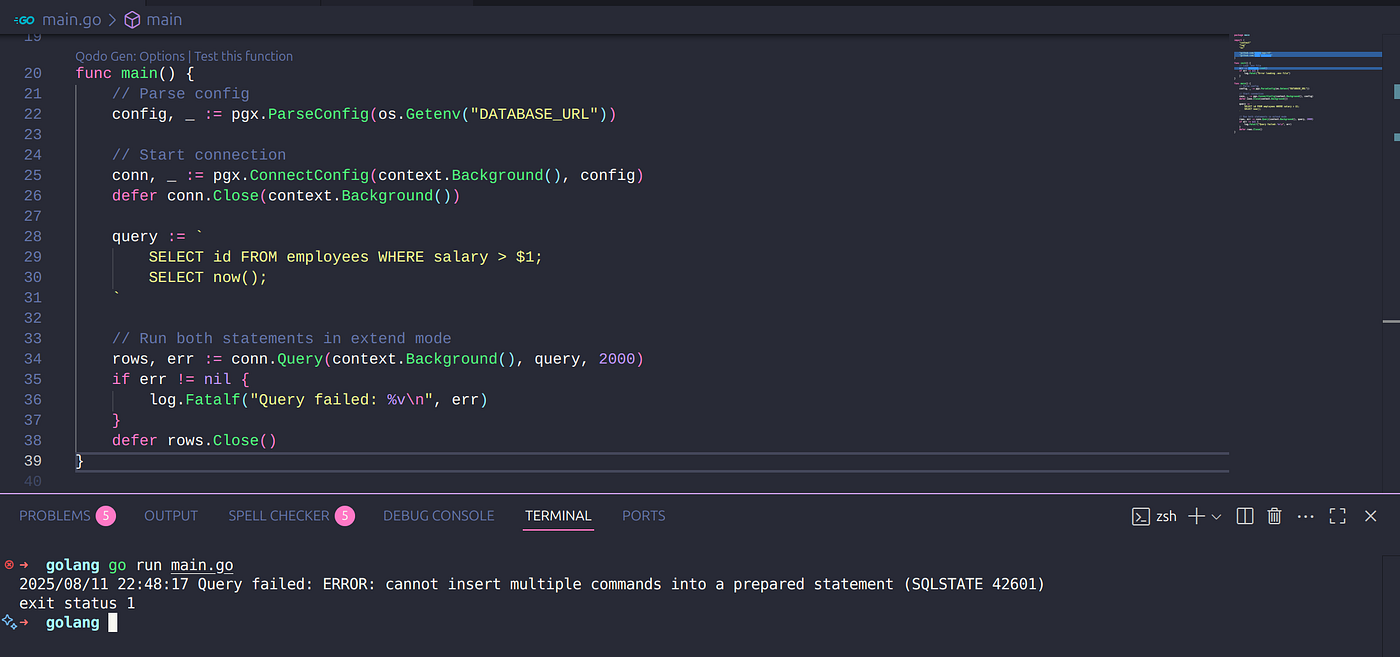Select the TERMINAL panel tab
Image resolution: width=1400 pixels, height=657 pixels.
[x=558, y=515]
